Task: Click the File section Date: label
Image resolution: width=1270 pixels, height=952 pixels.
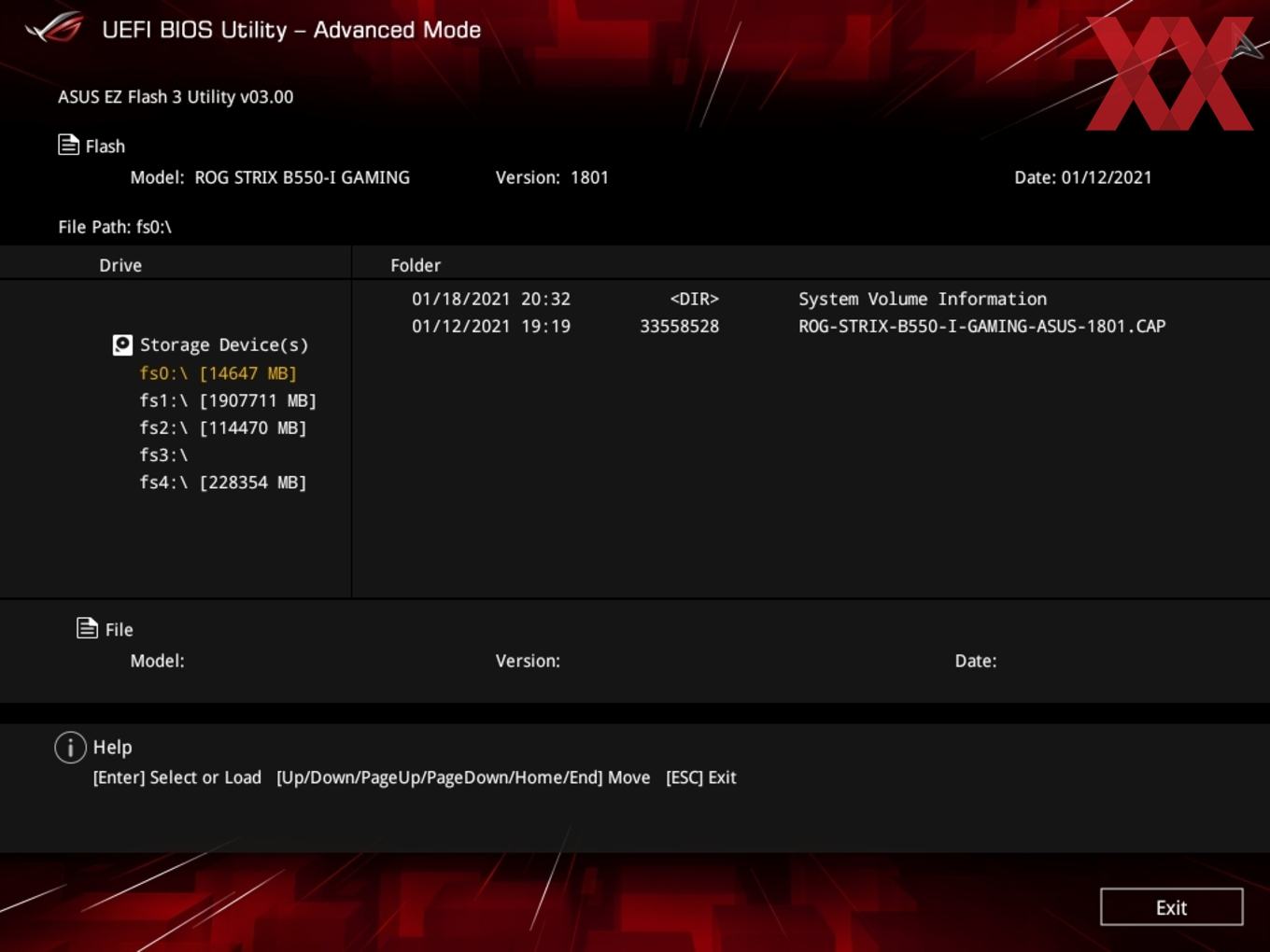Action: (x=976, y=661)
